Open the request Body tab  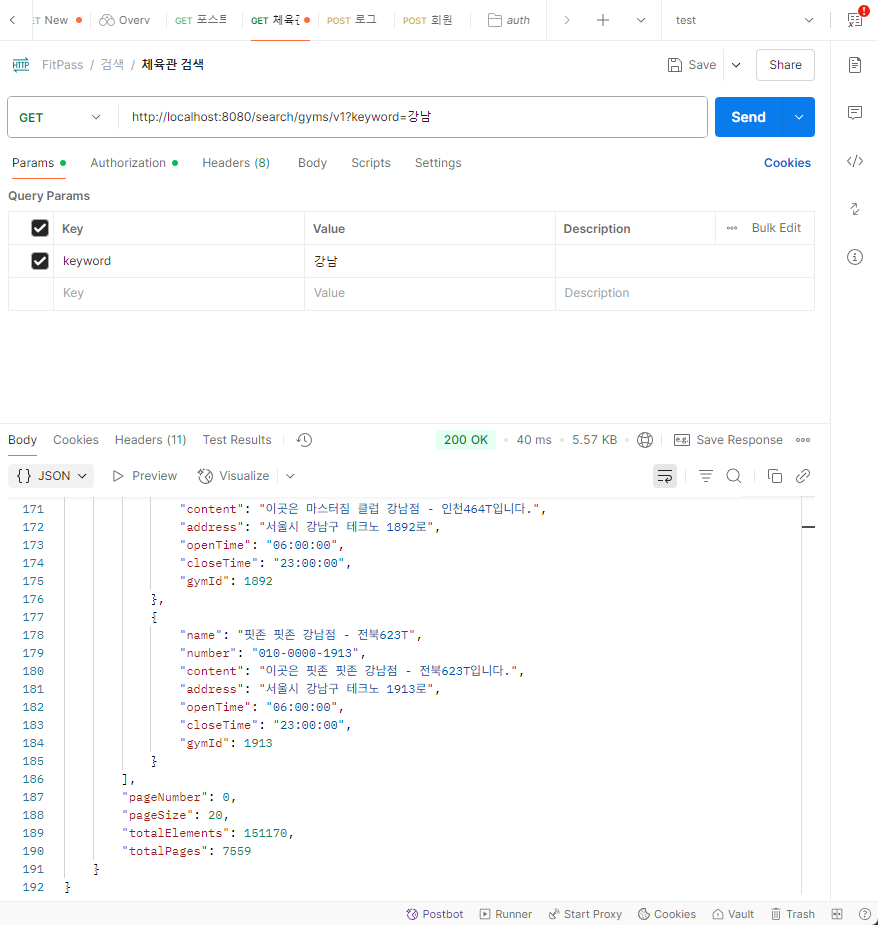tap(312, 163)
